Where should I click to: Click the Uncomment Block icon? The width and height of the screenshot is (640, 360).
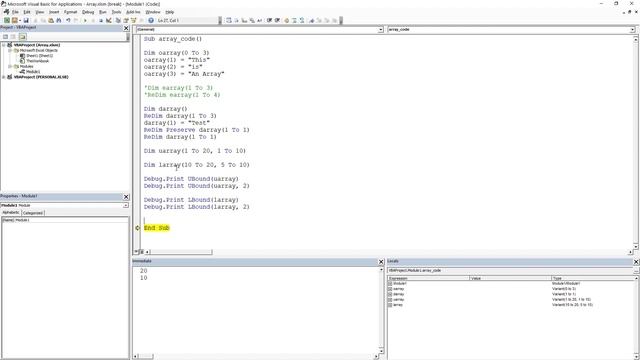pyautogui.click(x=302, y=20)
